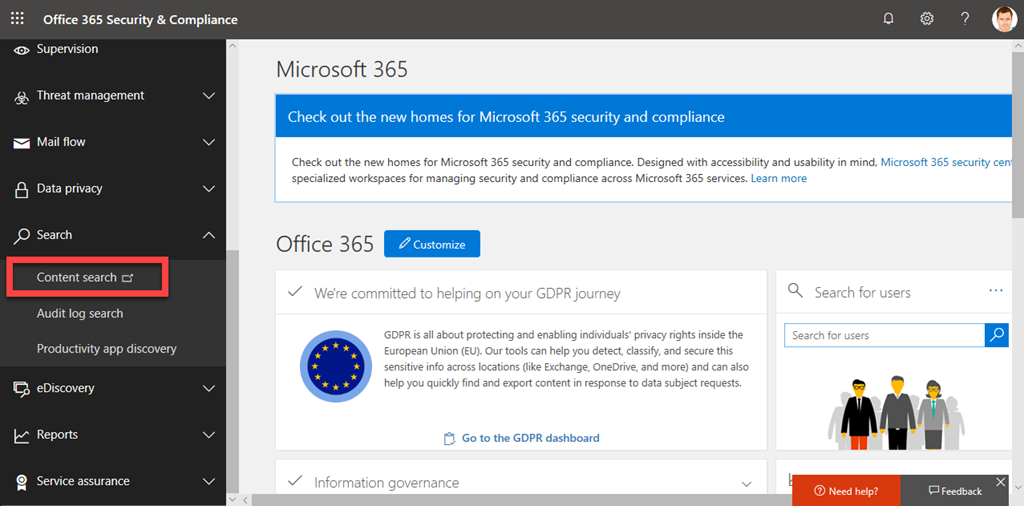The height and width of the screenshot is (506, 1024).
Task: Expand the Mail flow section
Action: (x=209, y=142)
